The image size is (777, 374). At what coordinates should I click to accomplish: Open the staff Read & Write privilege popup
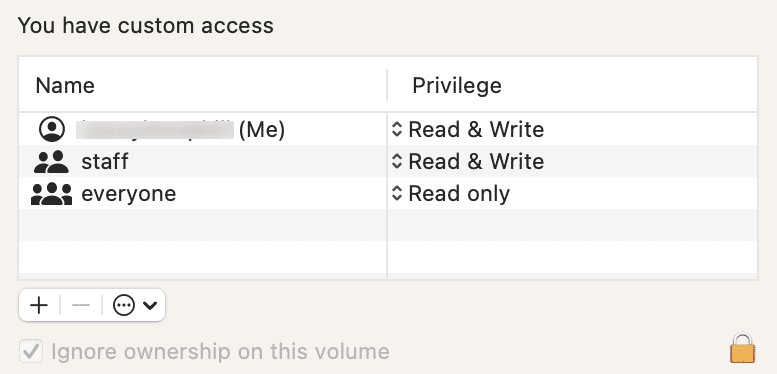(469, 161)
